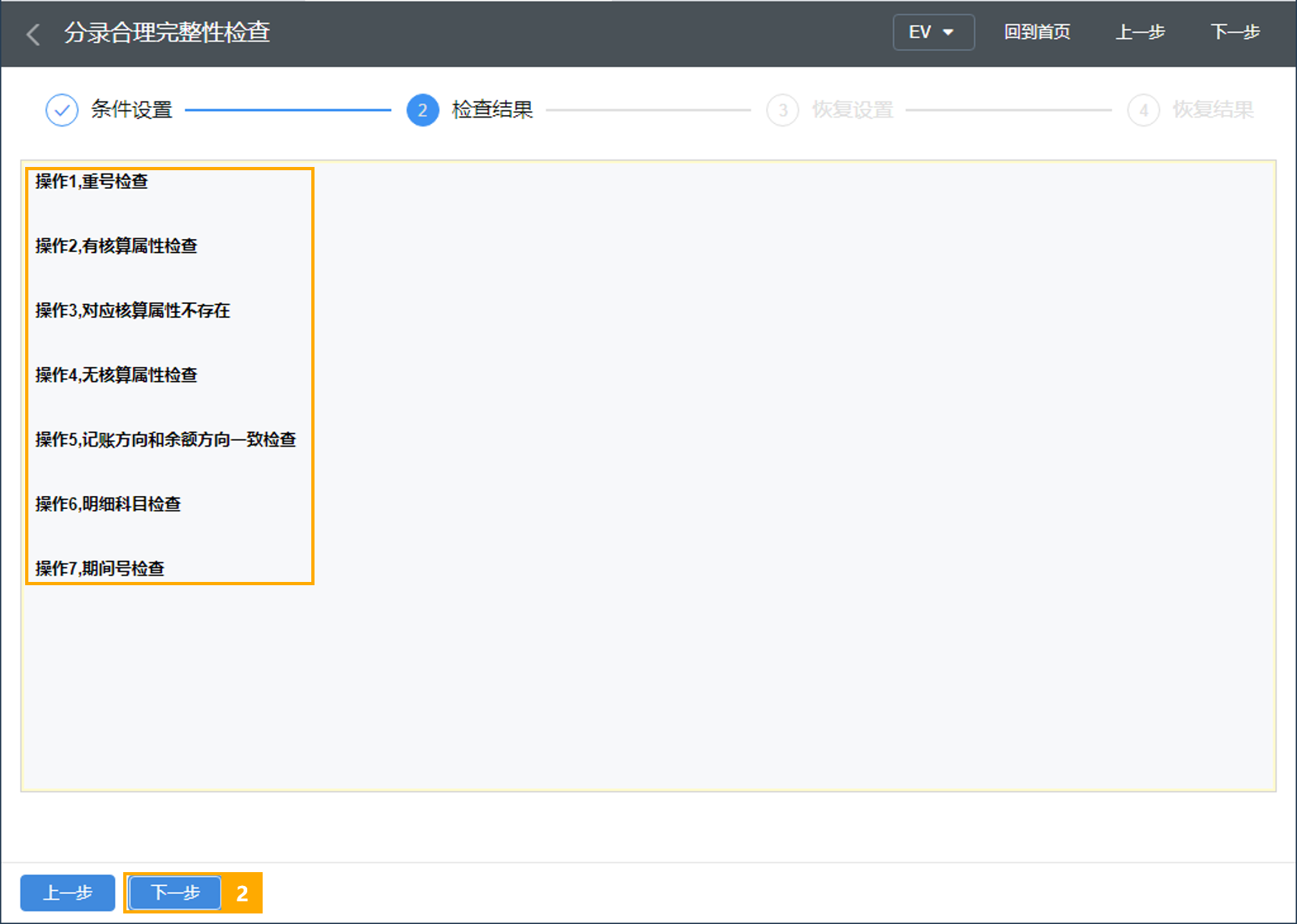Select step 2 检查结果 indicator

coord(422,110)
